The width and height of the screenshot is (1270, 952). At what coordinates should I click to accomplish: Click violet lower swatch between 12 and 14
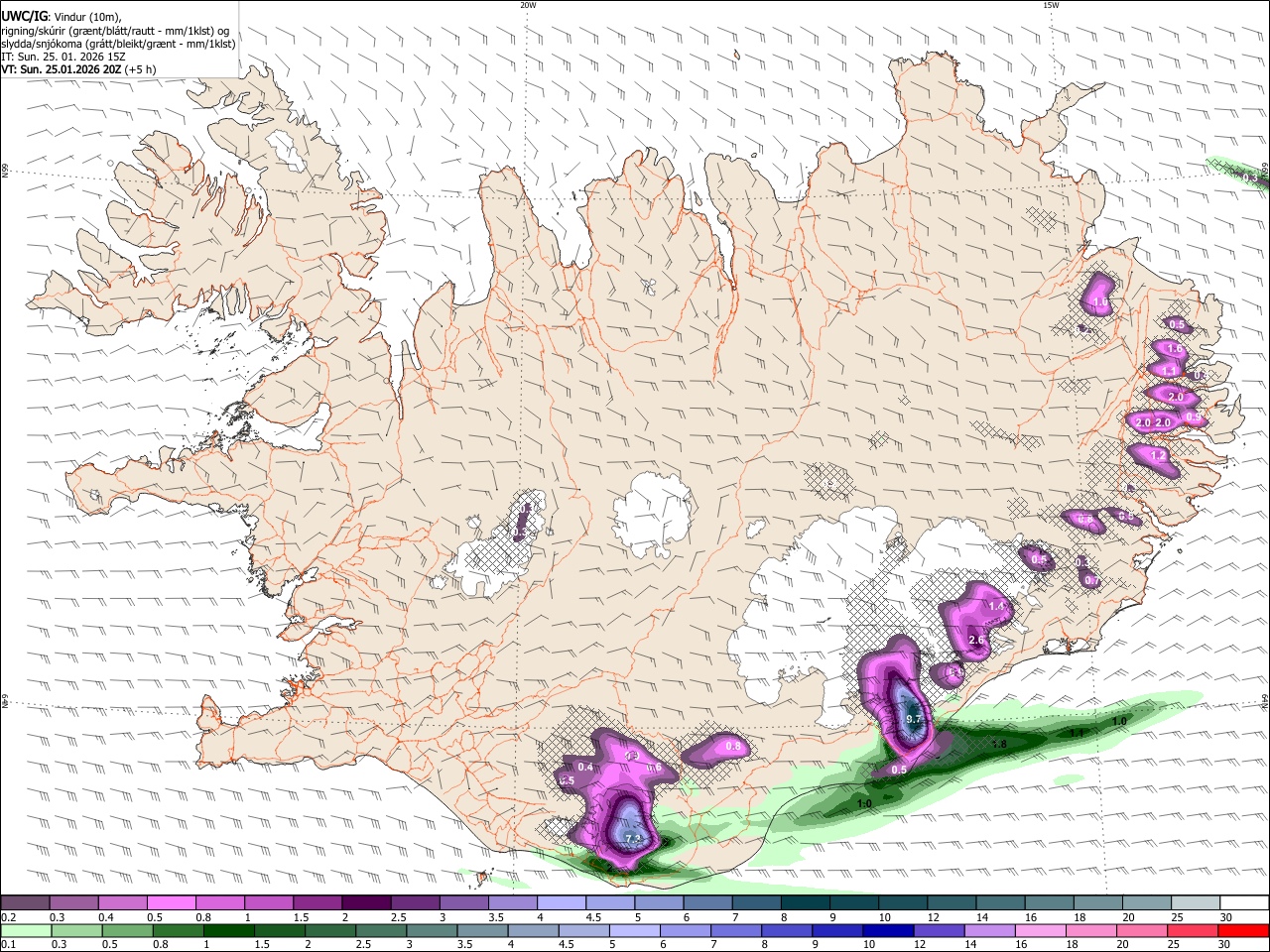point(939,930)
